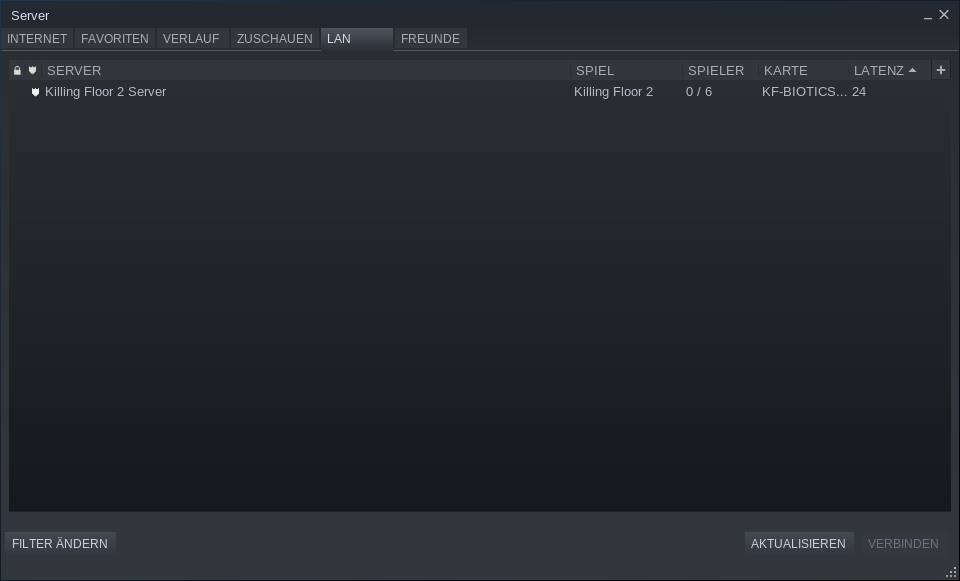Click the VAC shield column header icon
960x581 pixels.
[32, 70]
